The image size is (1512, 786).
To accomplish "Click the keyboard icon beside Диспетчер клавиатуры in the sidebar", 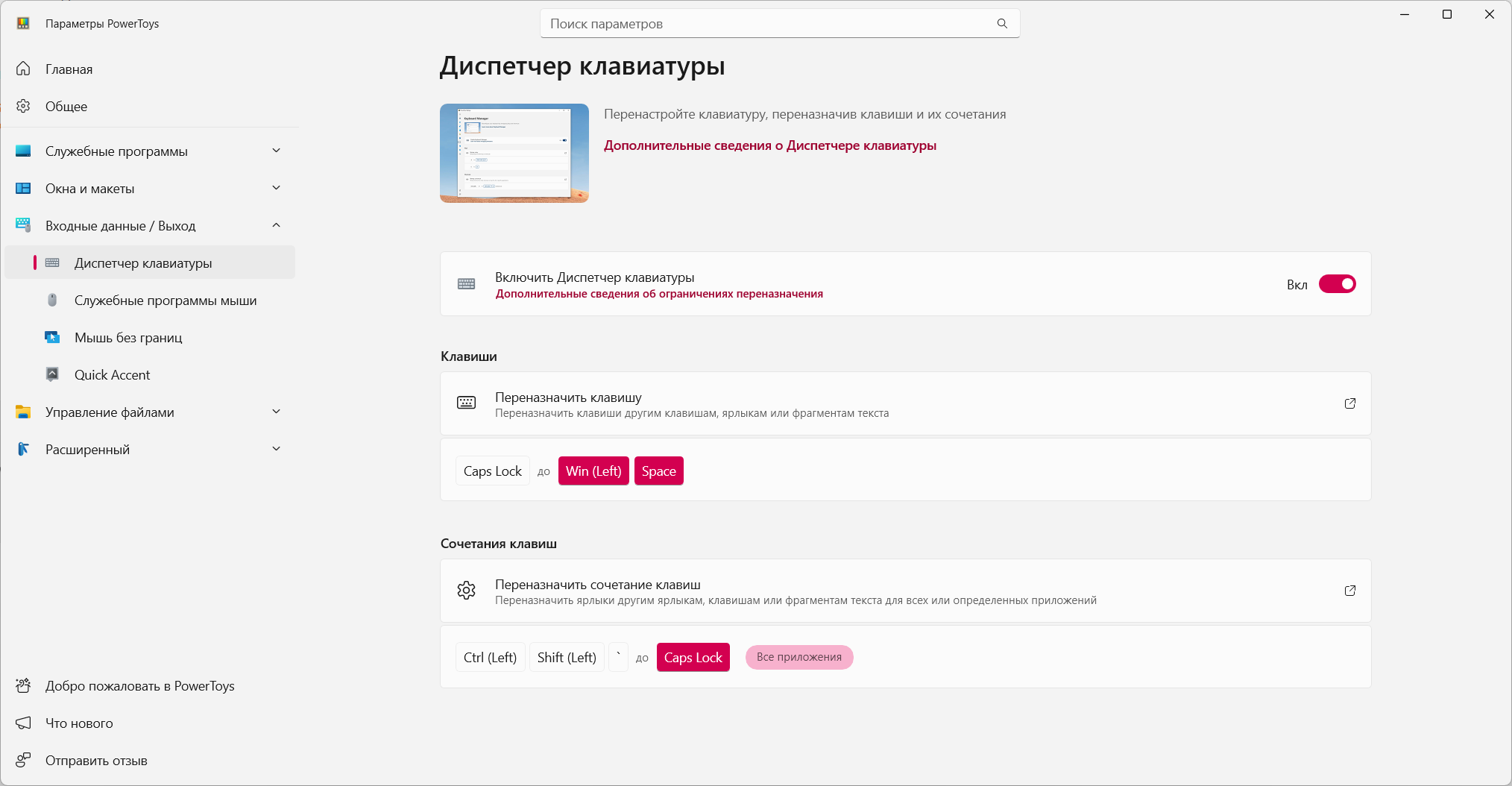I will tap(52, 262).
